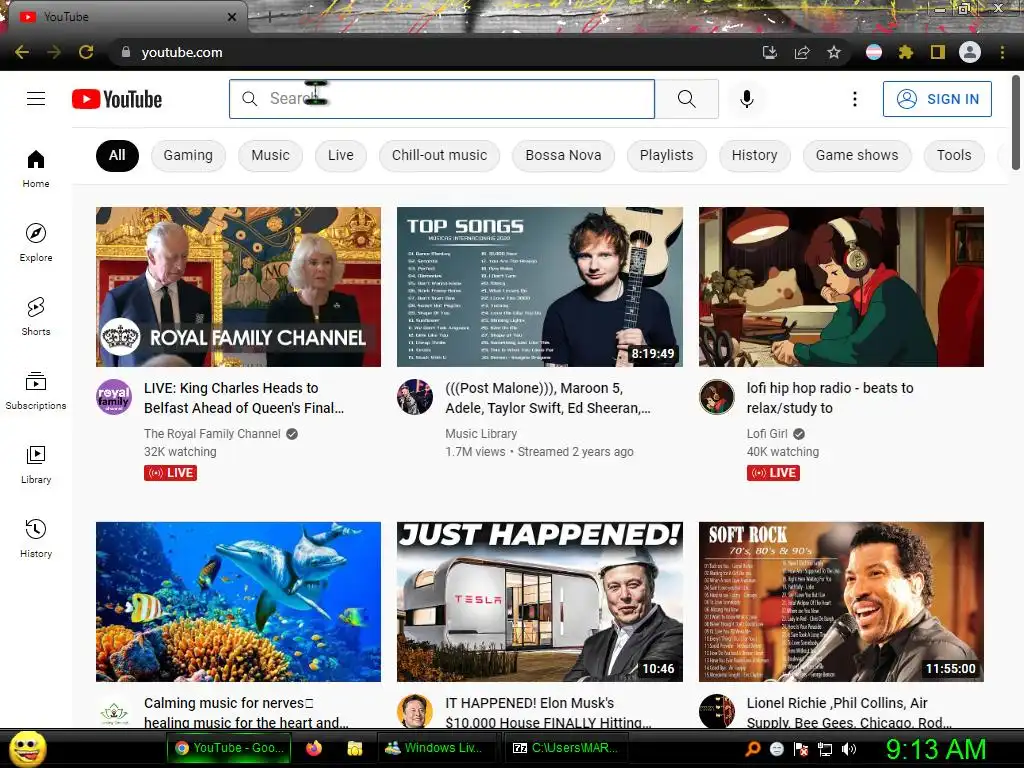The height and width of the screenshot is (768, 1024).
Task: Open Subscriptions in the sidebar
Action: click(36, 391)
